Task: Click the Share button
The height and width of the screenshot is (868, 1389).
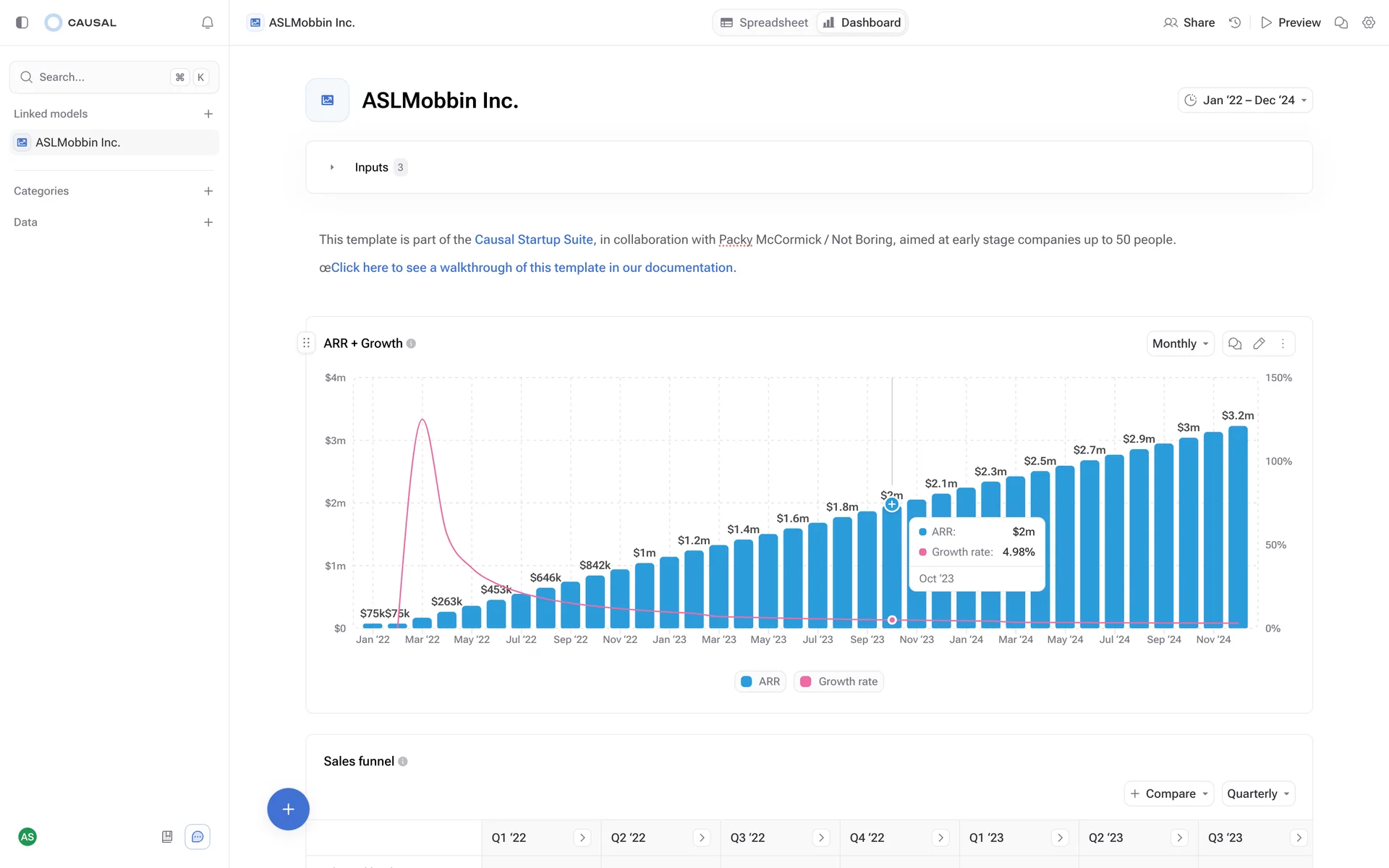Action: pyautogui.click(x=1189, y=22)
